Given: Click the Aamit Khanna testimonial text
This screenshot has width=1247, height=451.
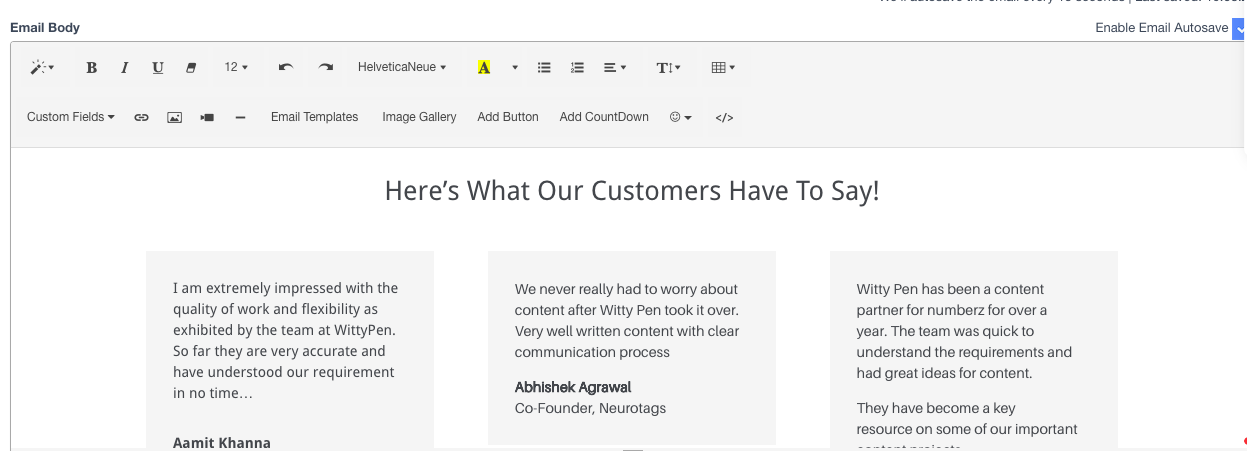Looking at the screenshot, I should (x=286, y=341).
